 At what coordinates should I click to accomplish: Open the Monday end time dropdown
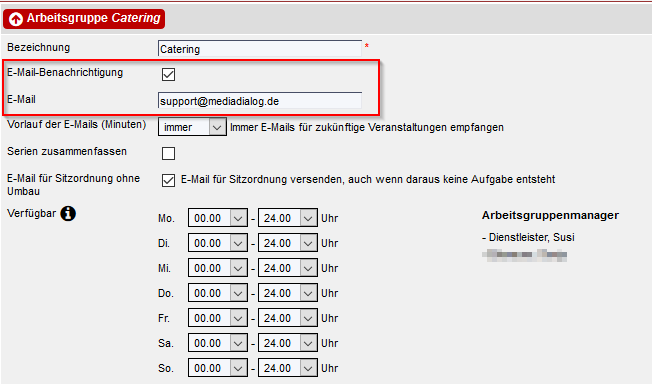click(x=288, y=218)
